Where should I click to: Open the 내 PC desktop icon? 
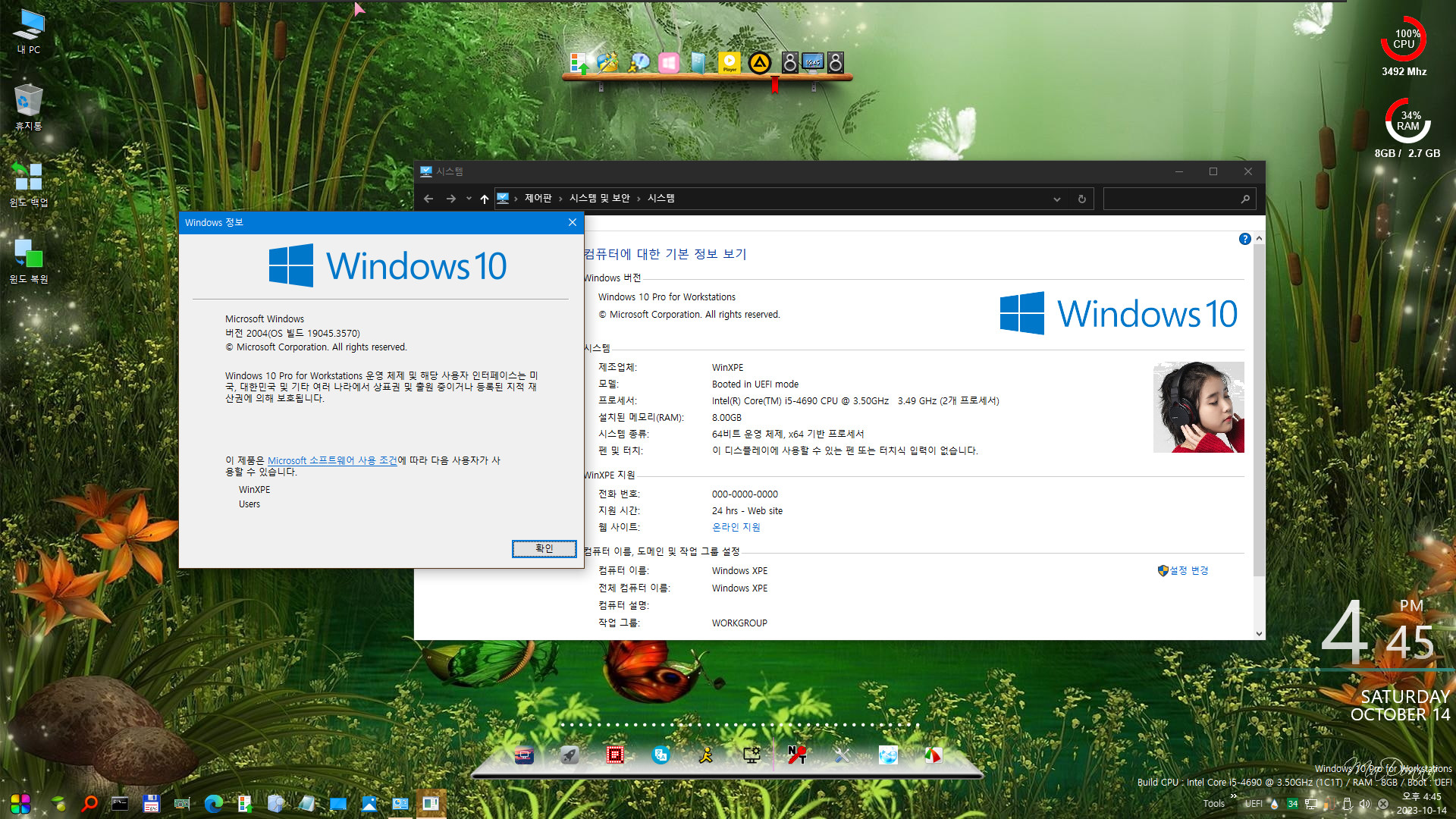[29, 32]
